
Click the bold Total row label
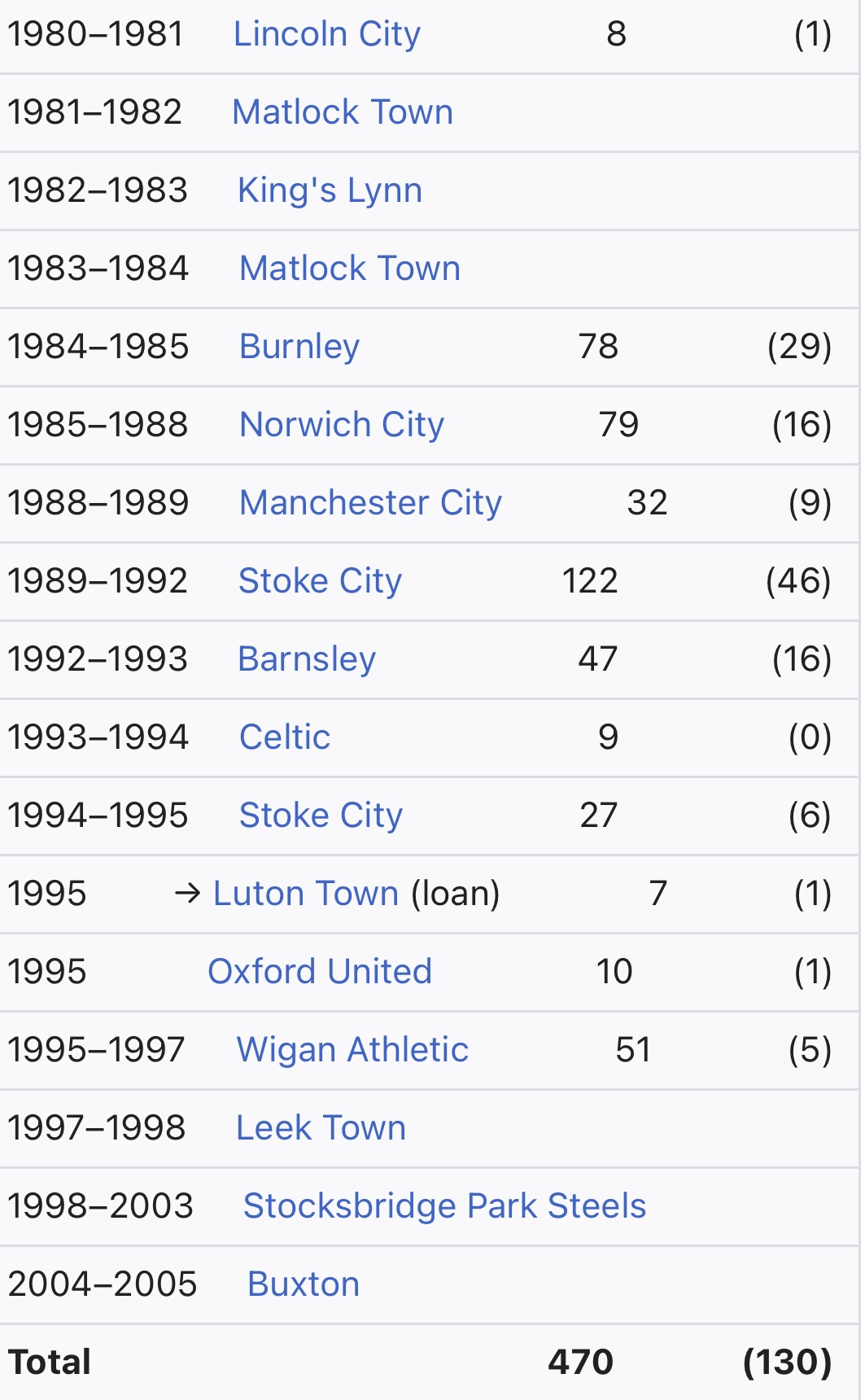(50, 1363)
